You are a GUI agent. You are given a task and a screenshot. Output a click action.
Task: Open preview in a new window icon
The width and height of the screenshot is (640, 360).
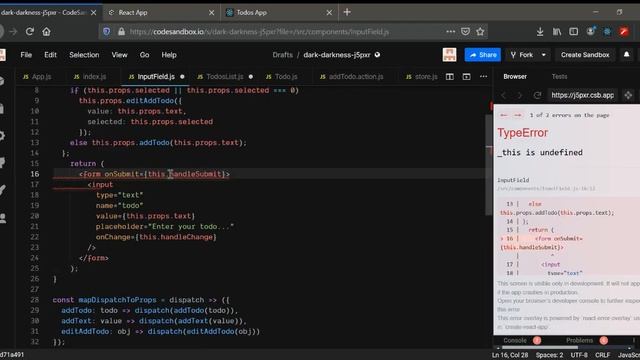(628, 95)
